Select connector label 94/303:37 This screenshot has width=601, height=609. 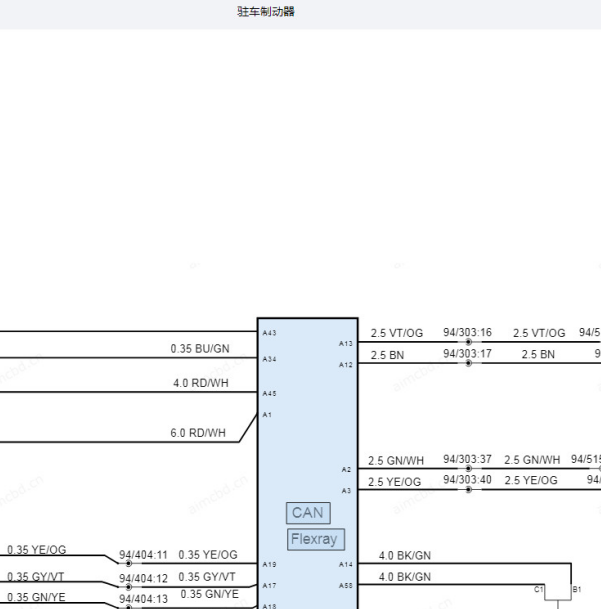point(468,459)
